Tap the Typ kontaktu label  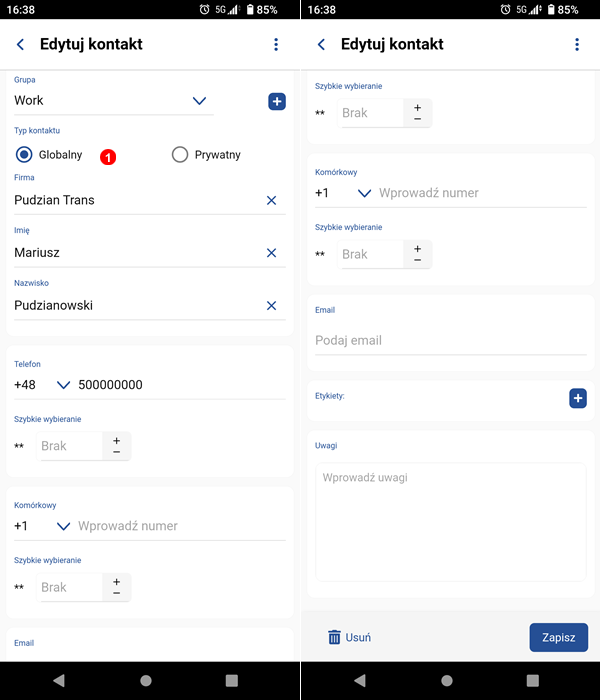[x=37, y=130]
